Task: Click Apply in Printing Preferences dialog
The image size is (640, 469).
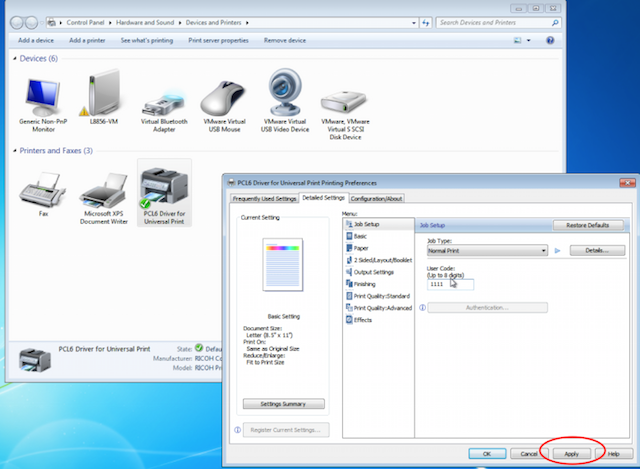Action: [571, 453]
